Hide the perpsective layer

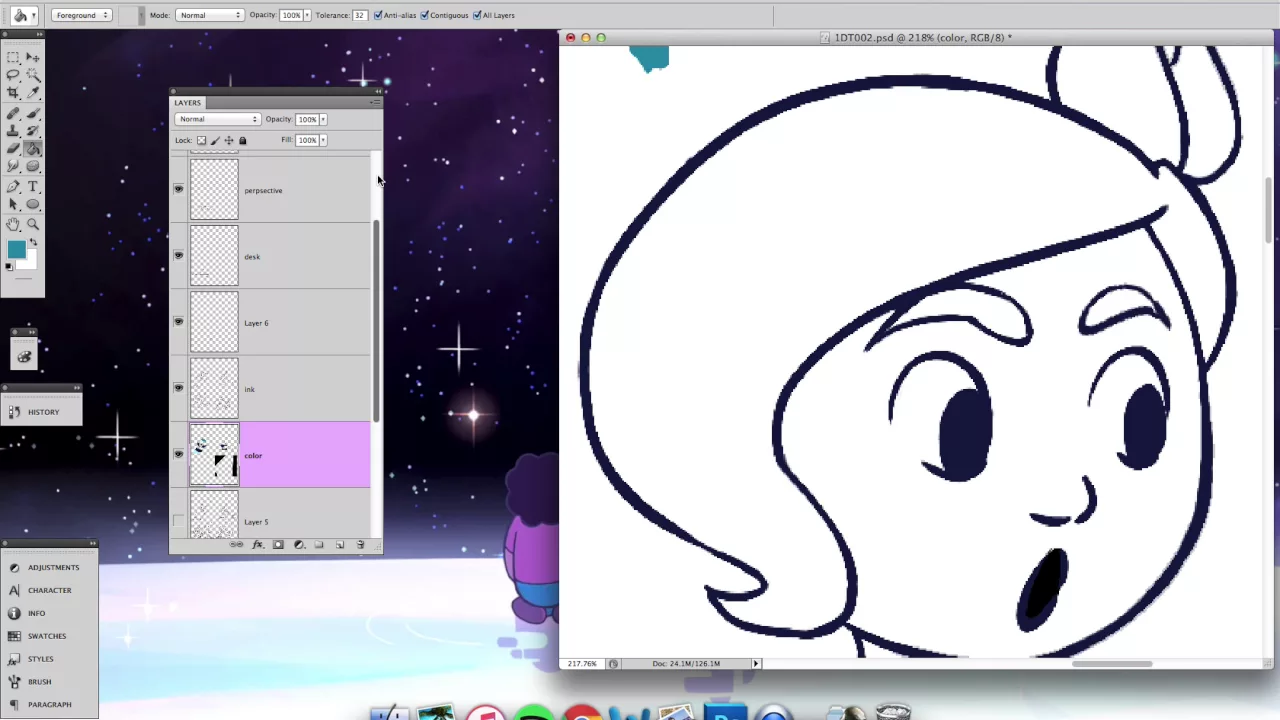178,189
